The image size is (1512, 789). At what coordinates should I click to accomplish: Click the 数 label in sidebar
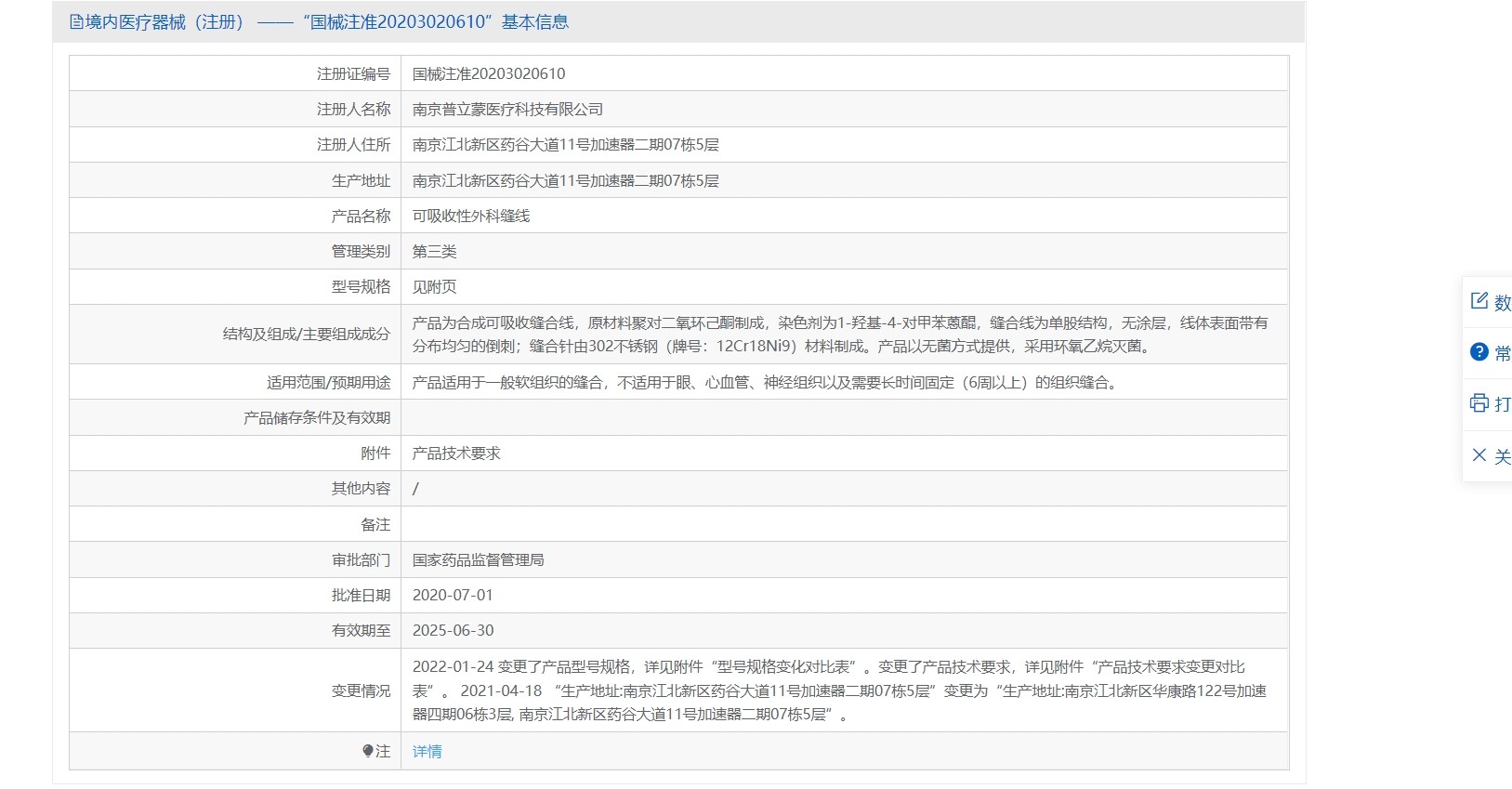tap(1503, 302)
